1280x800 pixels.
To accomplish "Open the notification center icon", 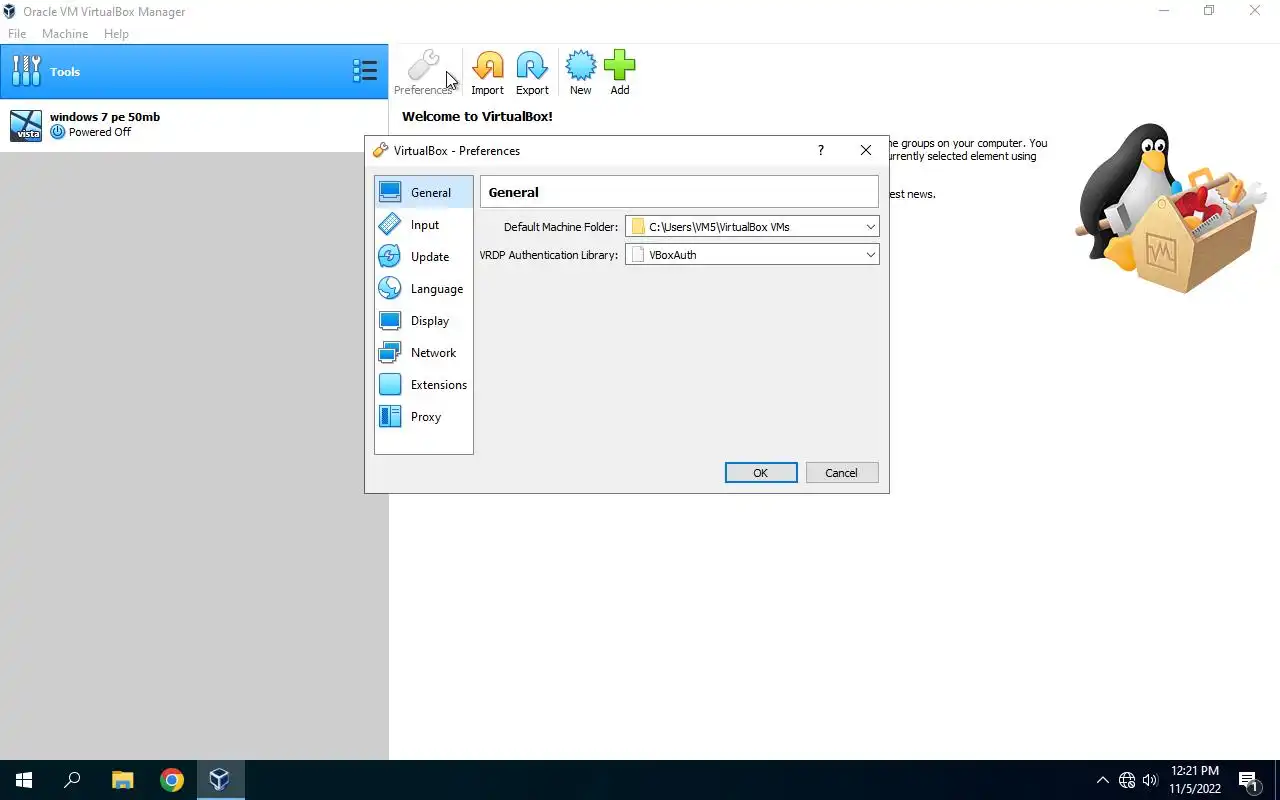I will tap(1248, 780).
